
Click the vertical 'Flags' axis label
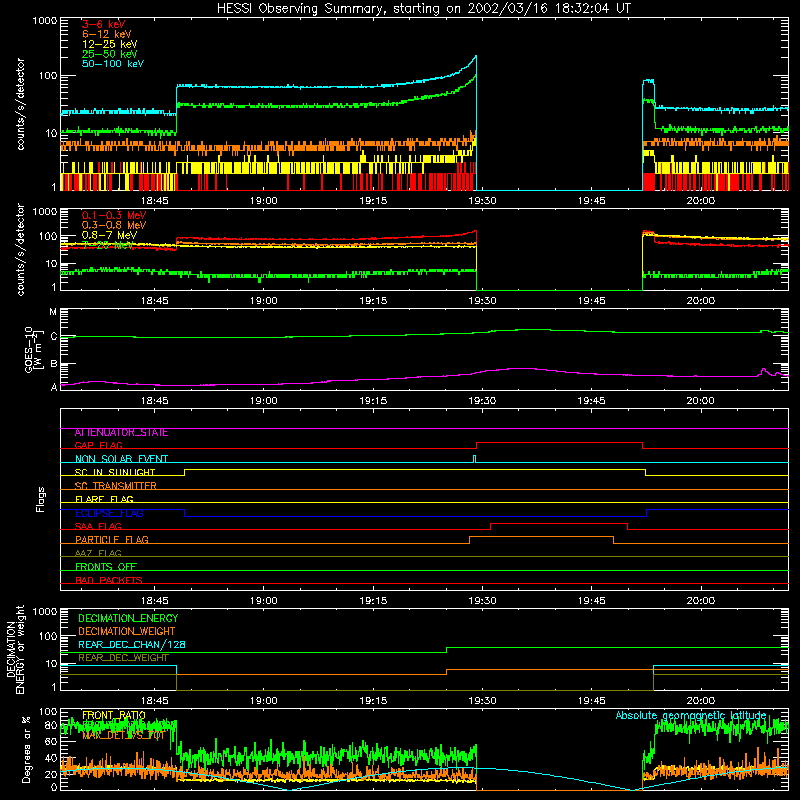(x=41, y=499)
